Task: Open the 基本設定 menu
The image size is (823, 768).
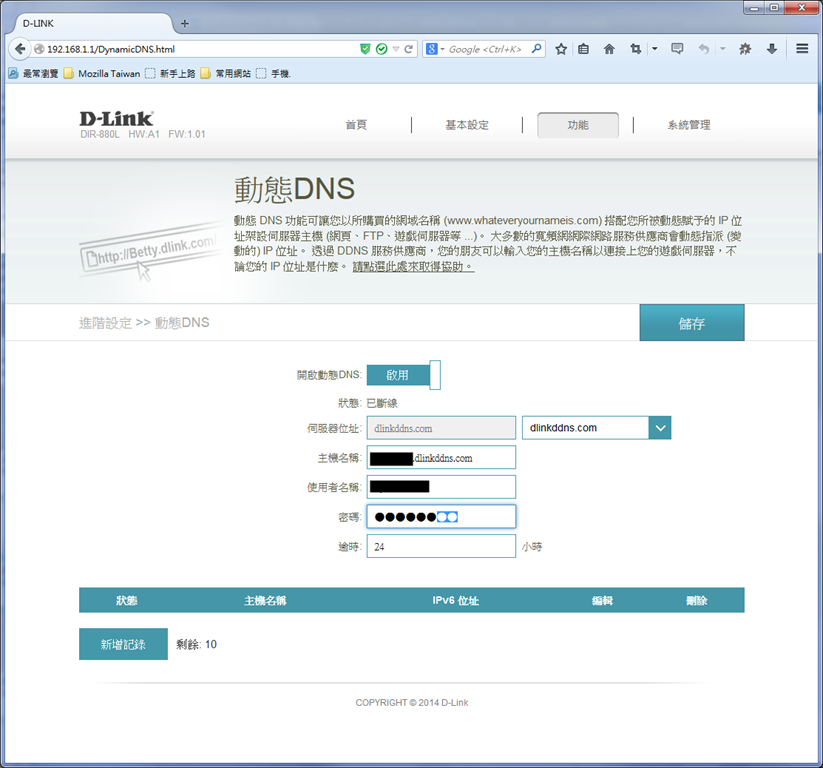Action: click(467, 125)
